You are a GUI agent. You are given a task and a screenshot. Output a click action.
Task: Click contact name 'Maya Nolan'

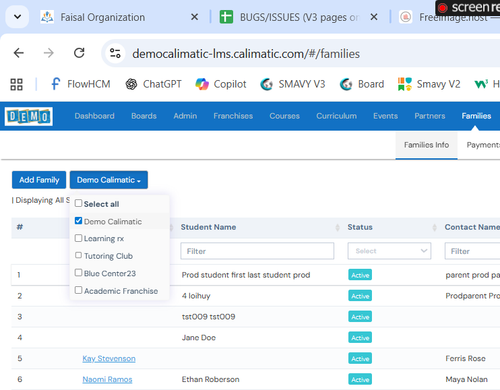coord(466,379)
